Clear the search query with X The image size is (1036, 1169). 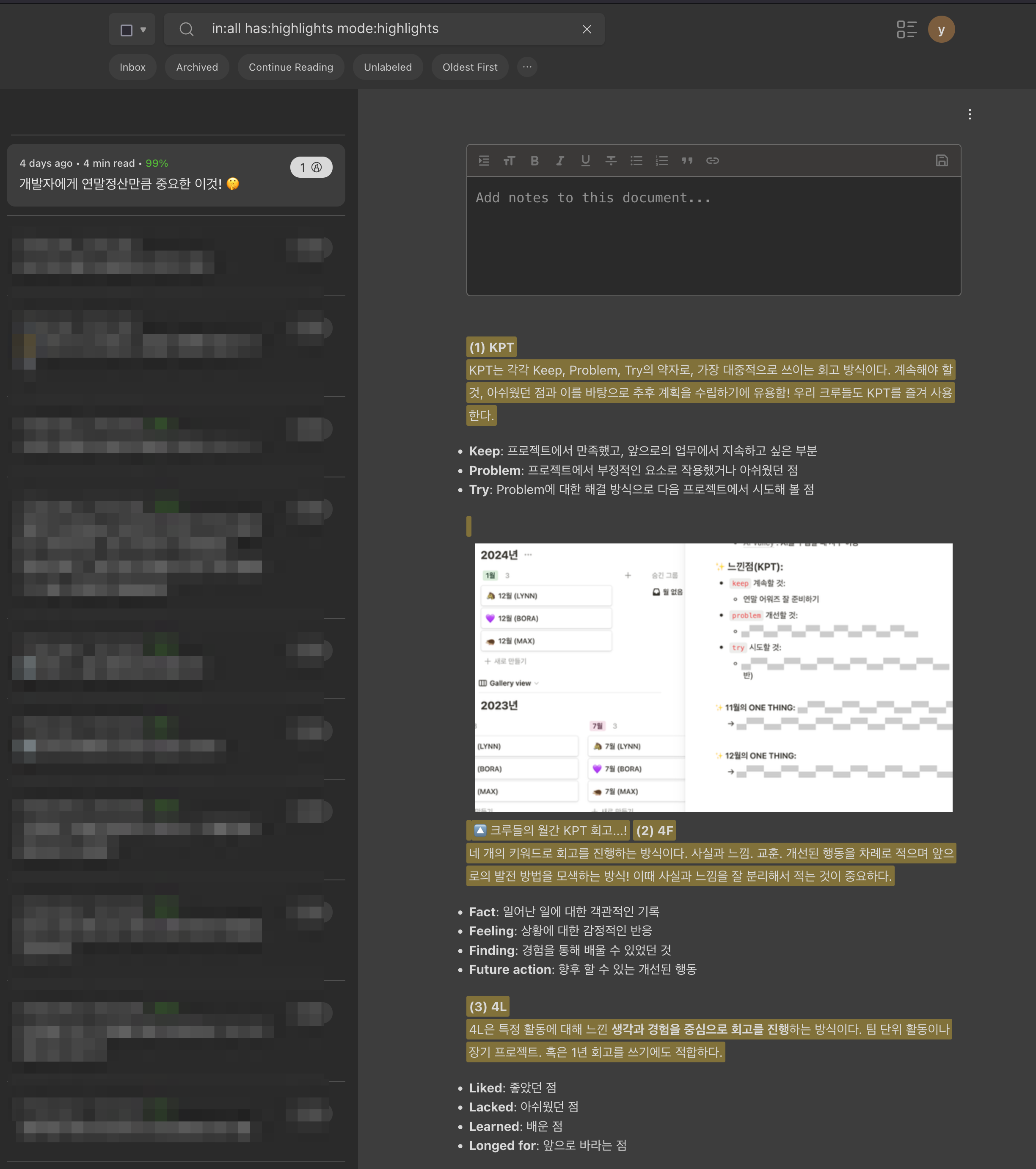(587, 29)
